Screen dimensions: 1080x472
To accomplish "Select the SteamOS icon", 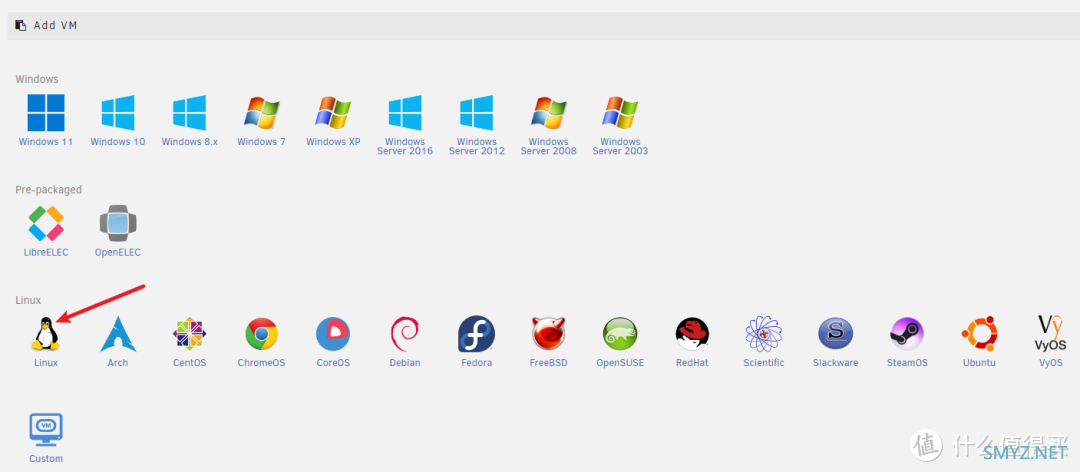I will coord(907,334).
